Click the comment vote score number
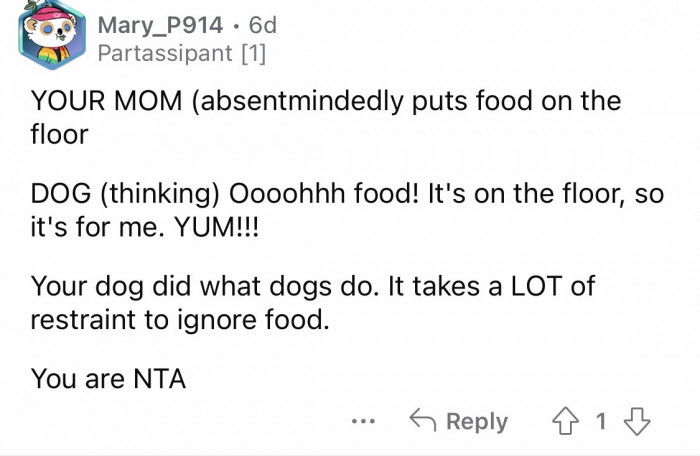 pyautogui.click(x=602, y=421)
